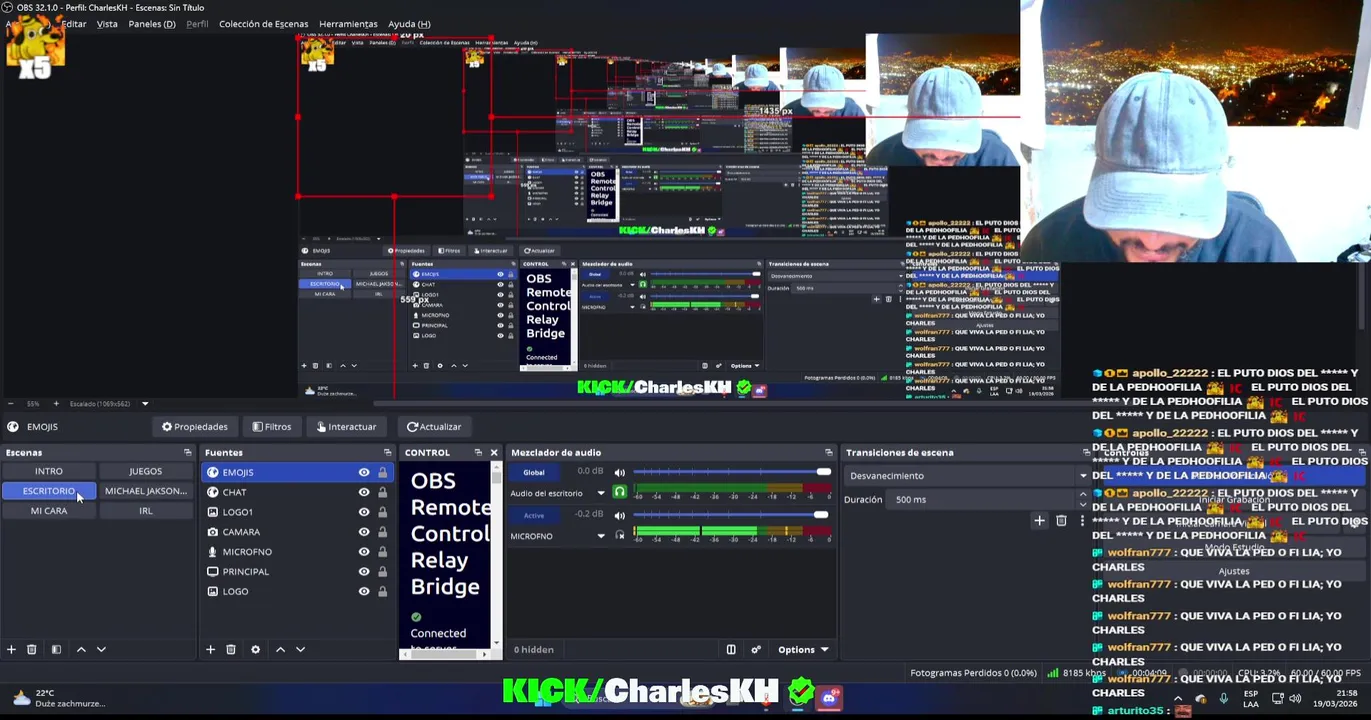Add a new scene with plus icon
The height and width of the screenshot is (720, 1371).
[11, 650]
